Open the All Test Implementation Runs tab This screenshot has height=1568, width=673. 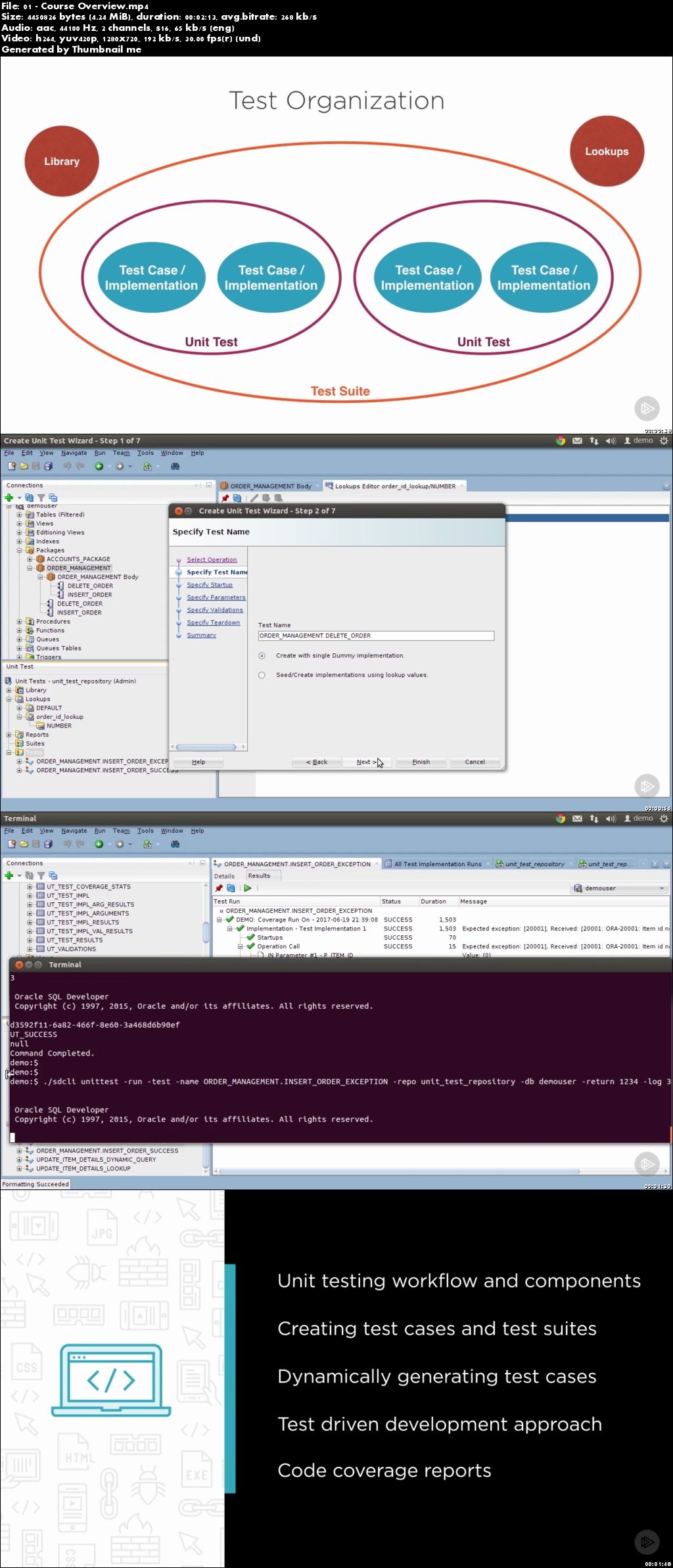pos(437,864)
